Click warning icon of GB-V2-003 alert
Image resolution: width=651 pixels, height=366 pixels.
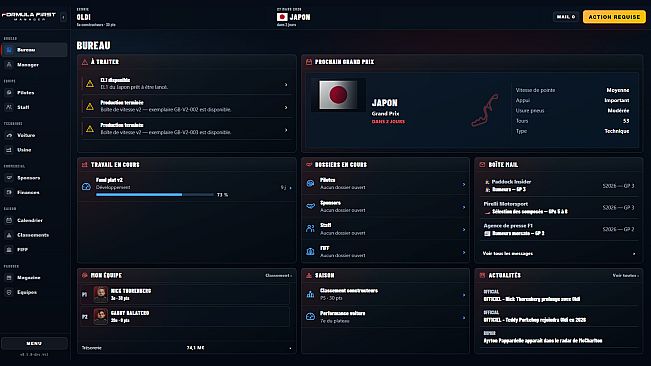pos(90,129)
